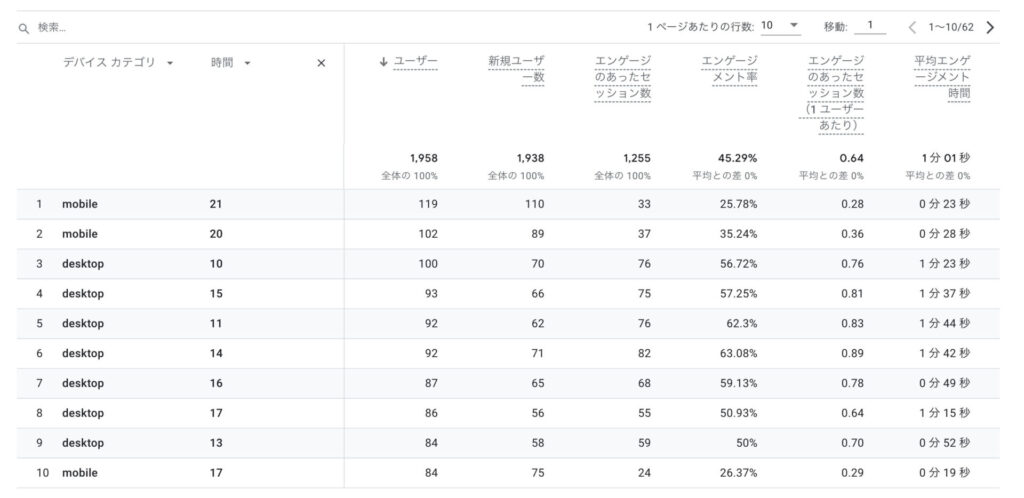Sort by 新規ユーザー数 column header

[x=516, y=70]
